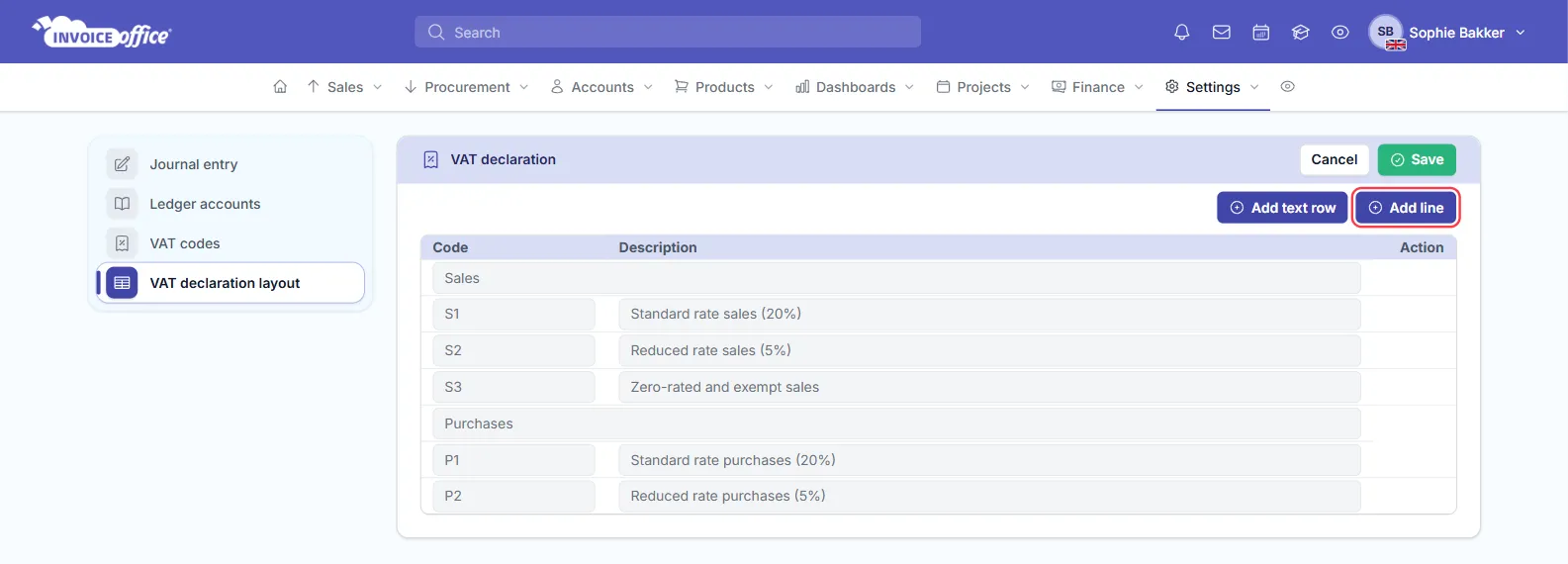Click the Description column header
Image resolution: width=1568 pixels, height=564 pixels.
(x=658, y=247)
